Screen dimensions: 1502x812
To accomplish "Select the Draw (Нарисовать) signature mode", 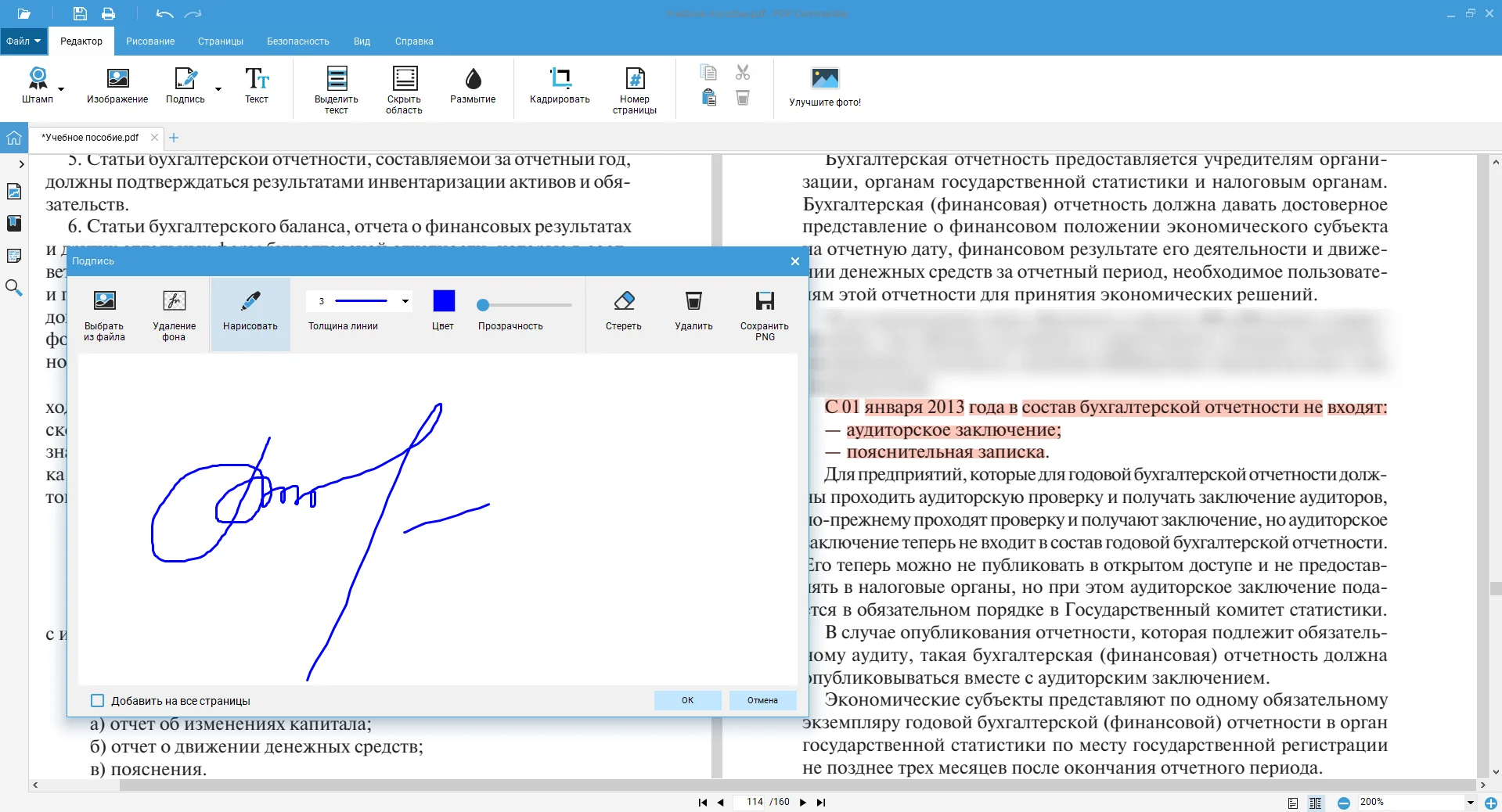I will [250, 301].
